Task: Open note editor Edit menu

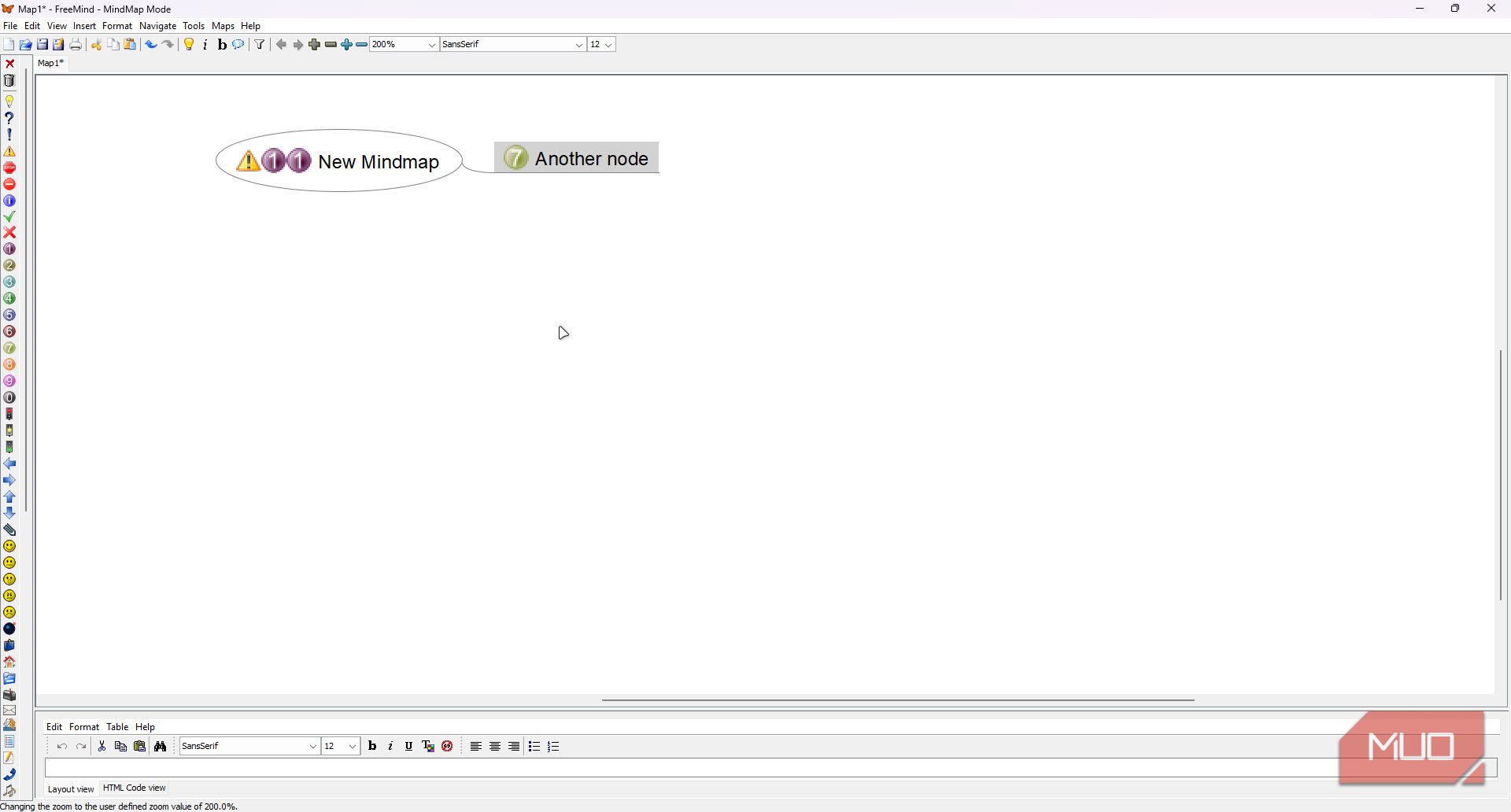Action: [x=54, y=727]
